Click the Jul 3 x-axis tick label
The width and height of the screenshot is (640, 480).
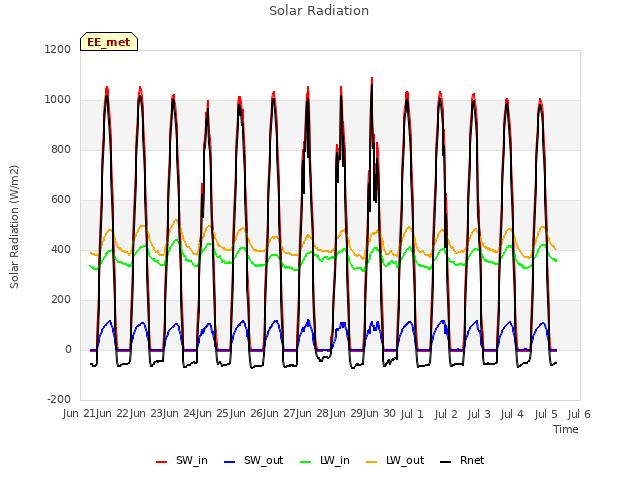pos(479,414)
